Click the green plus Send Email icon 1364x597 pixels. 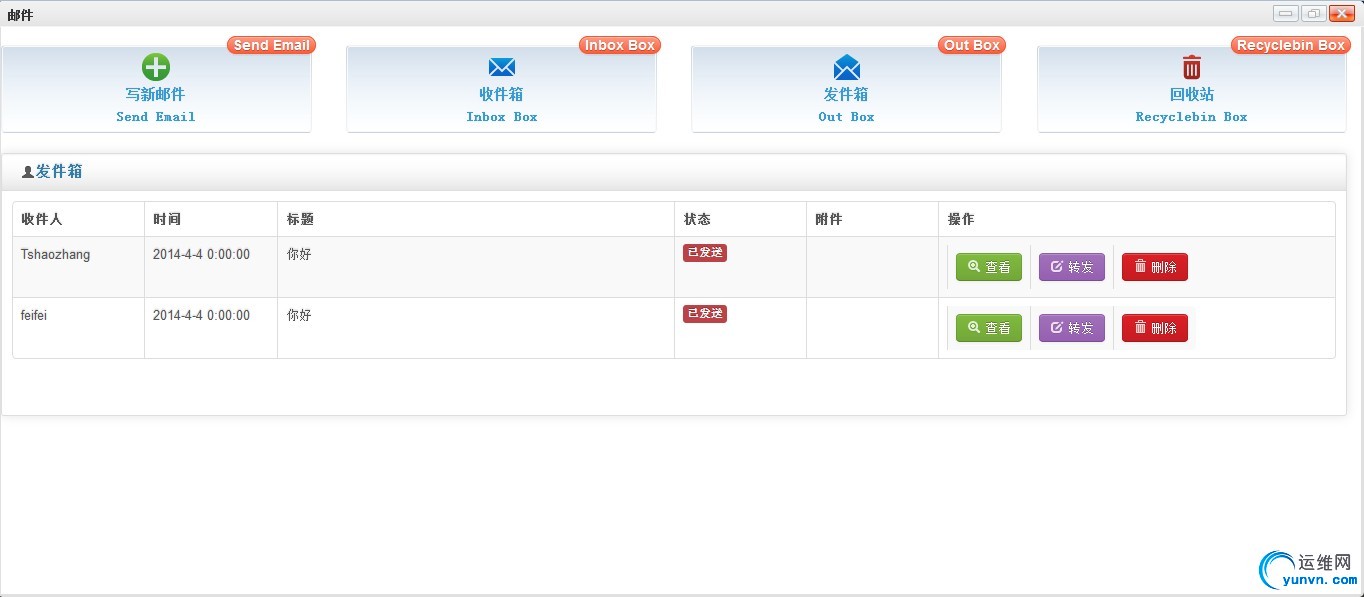pyautogui.click(x=156, y=67)
